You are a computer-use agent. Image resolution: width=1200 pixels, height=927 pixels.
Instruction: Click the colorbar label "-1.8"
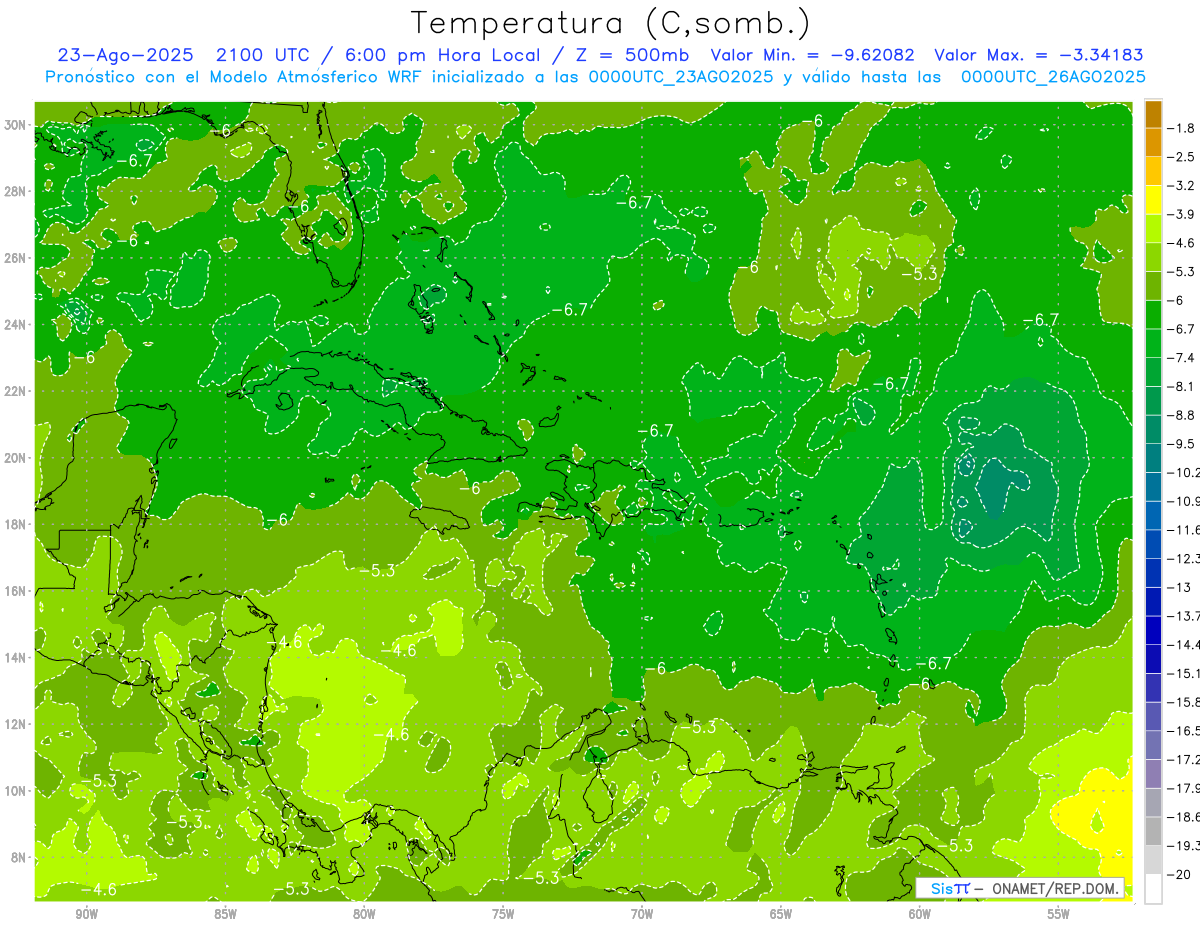(1182, 128)
